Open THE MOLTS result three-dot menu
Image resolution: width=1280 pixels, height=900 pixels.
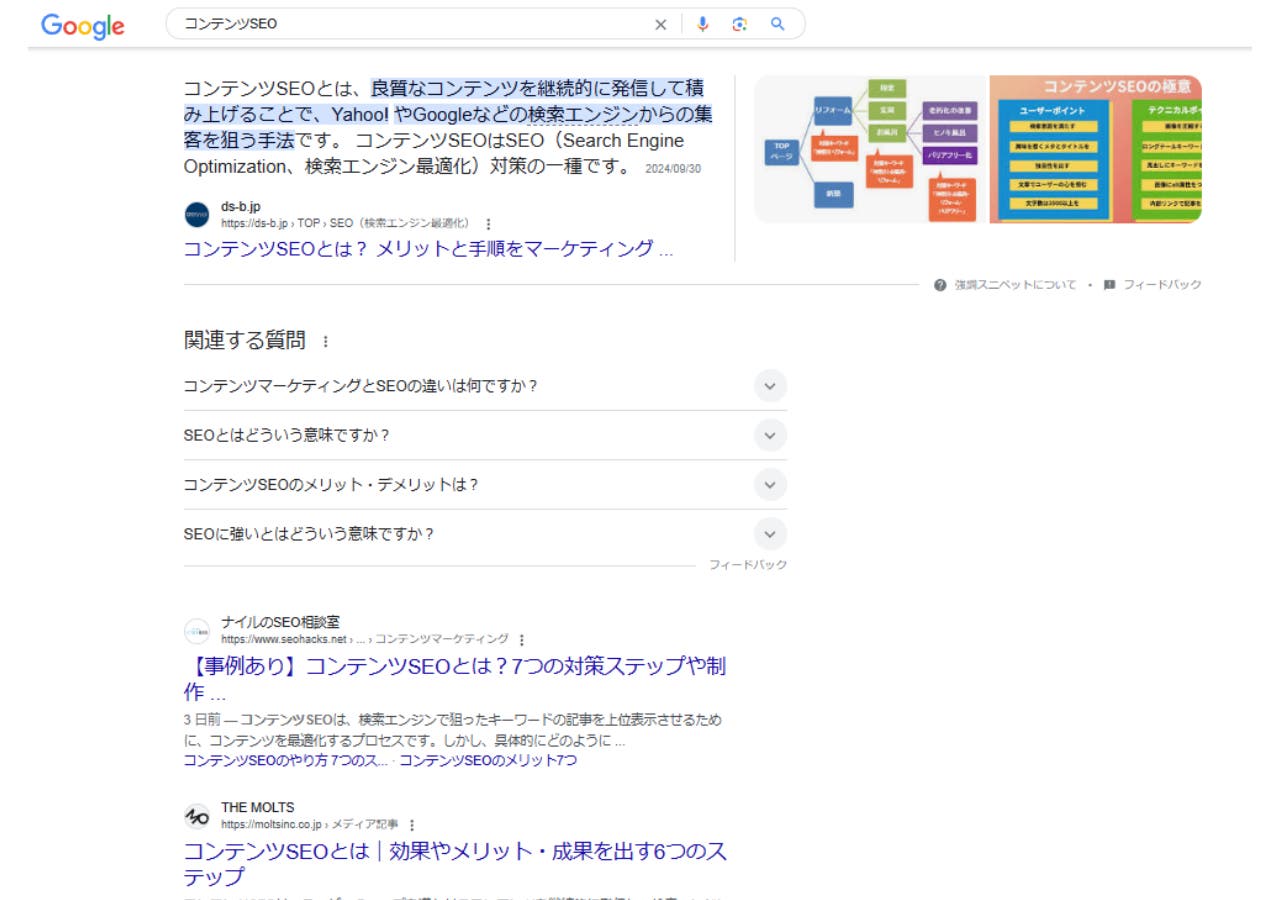[x=411, y=825]
